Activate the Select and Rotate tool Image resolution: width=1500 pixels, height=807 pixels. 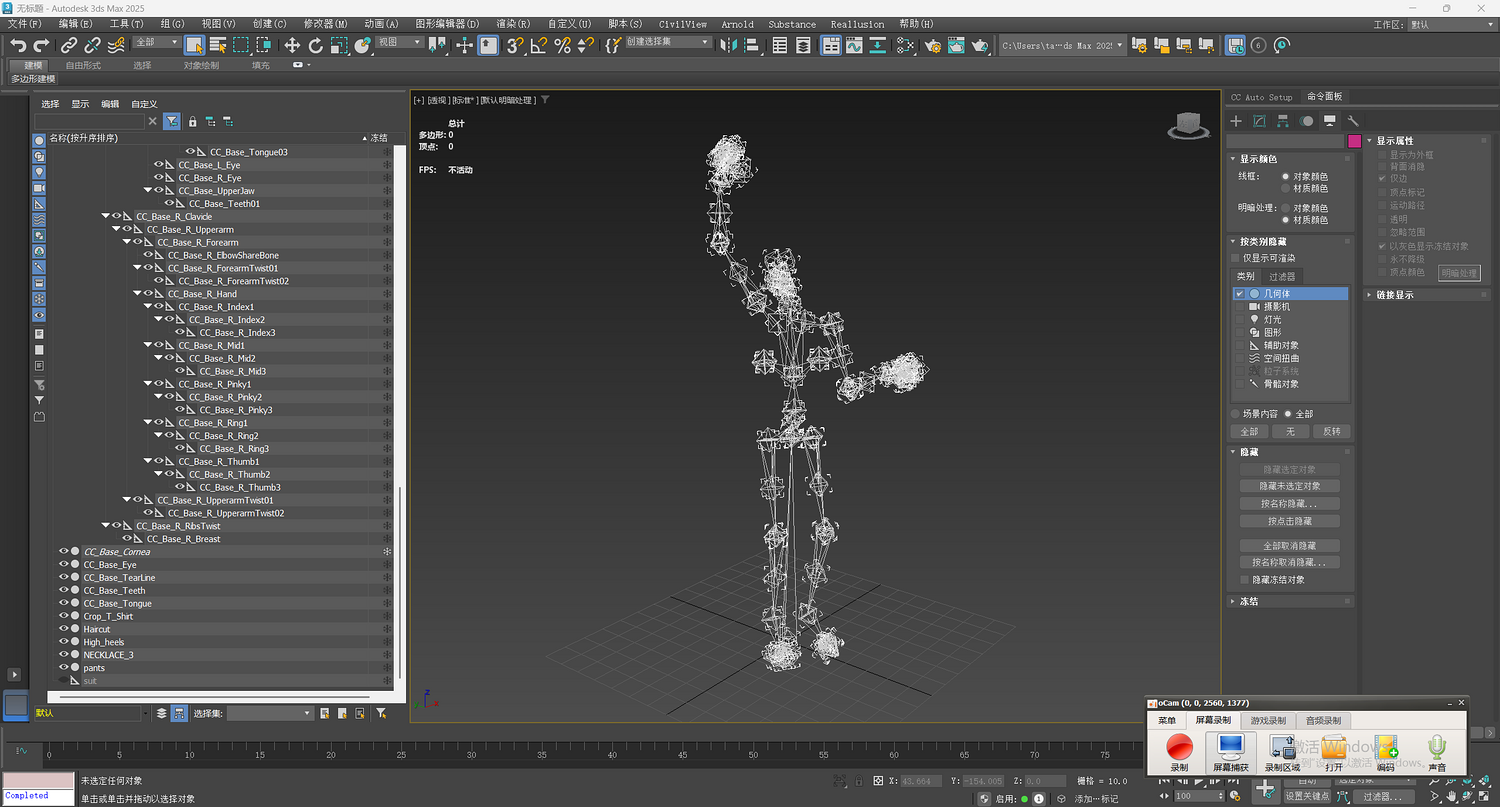pyautogui.click(x=316, y=45)
